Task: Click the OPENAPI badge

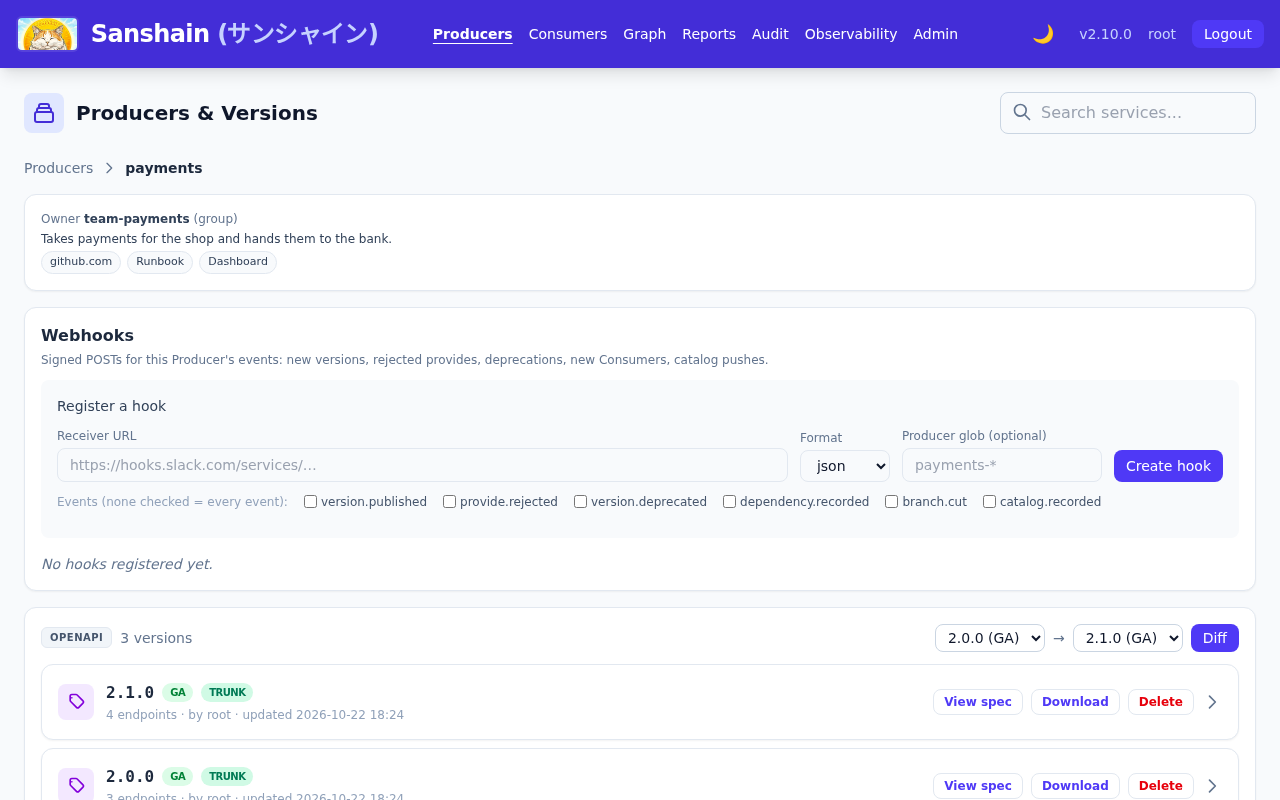Action: tap(76, 637)
